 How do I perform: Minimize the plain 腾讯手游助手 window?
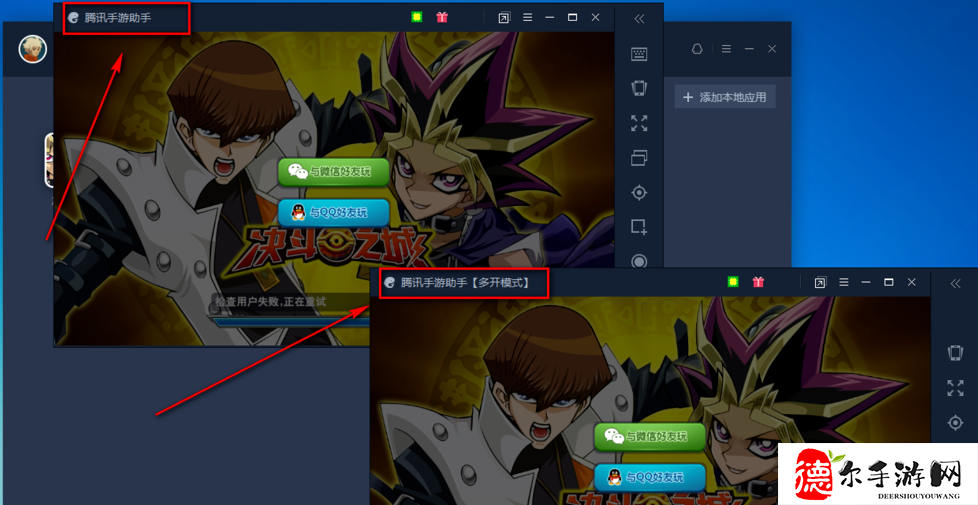point(550,17)
